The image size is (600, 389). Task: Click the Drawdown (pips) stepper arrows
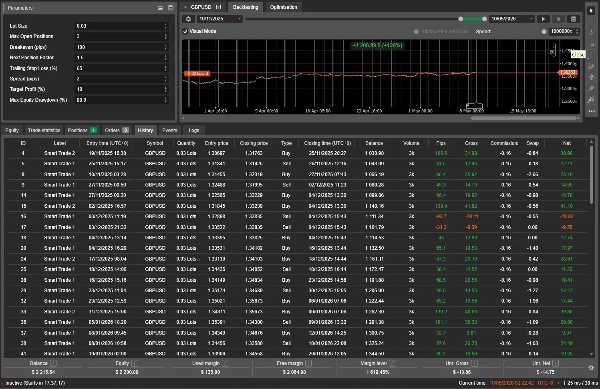coord(165,47)
